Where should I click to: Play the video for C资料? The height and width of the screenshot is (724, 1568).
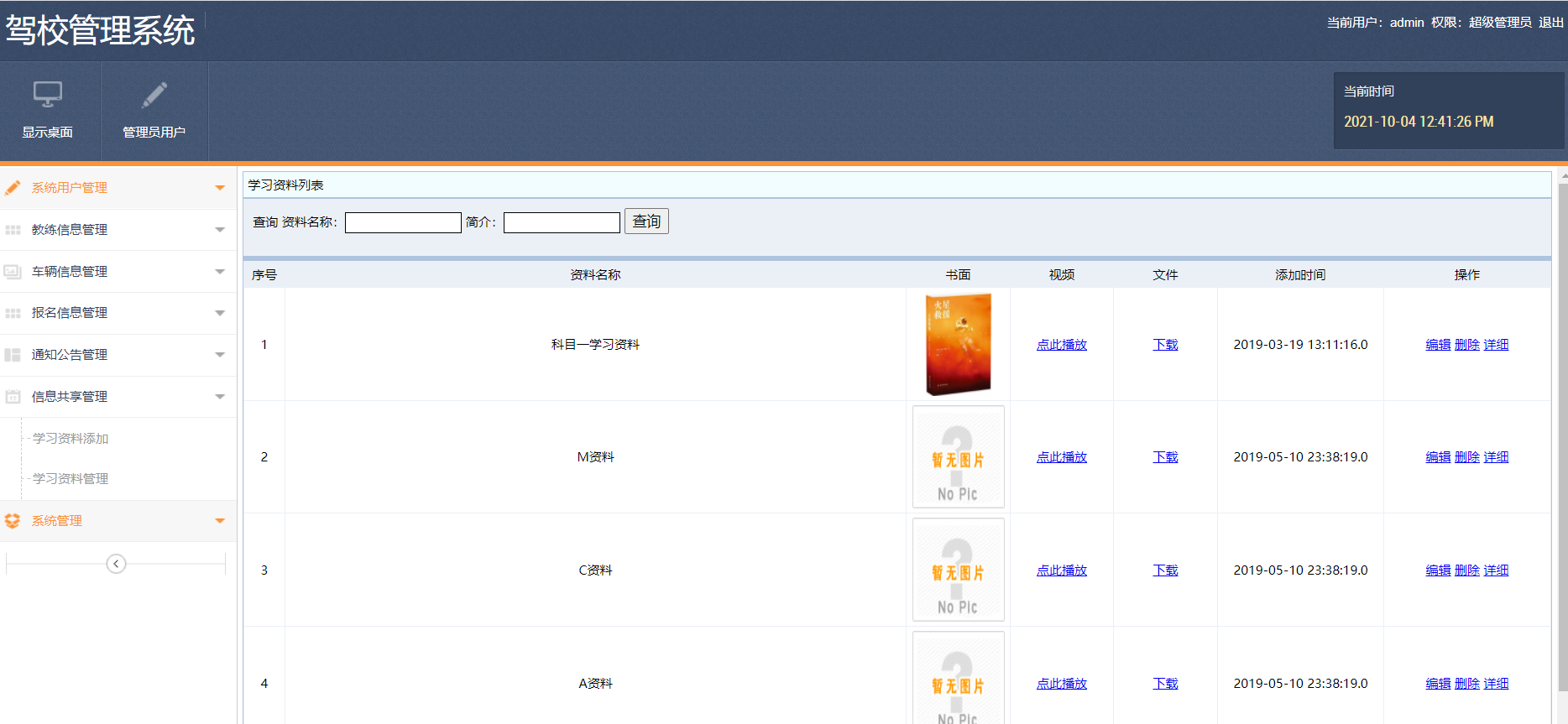(x=1062, y=570)
